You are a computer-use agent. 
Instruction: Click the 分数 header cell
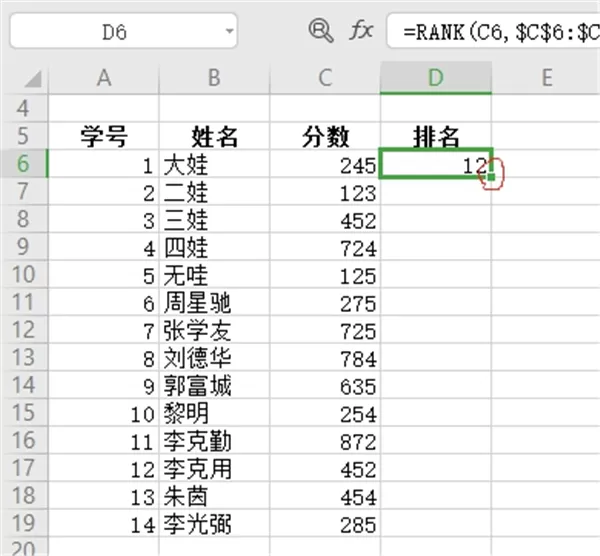point(325,136)
